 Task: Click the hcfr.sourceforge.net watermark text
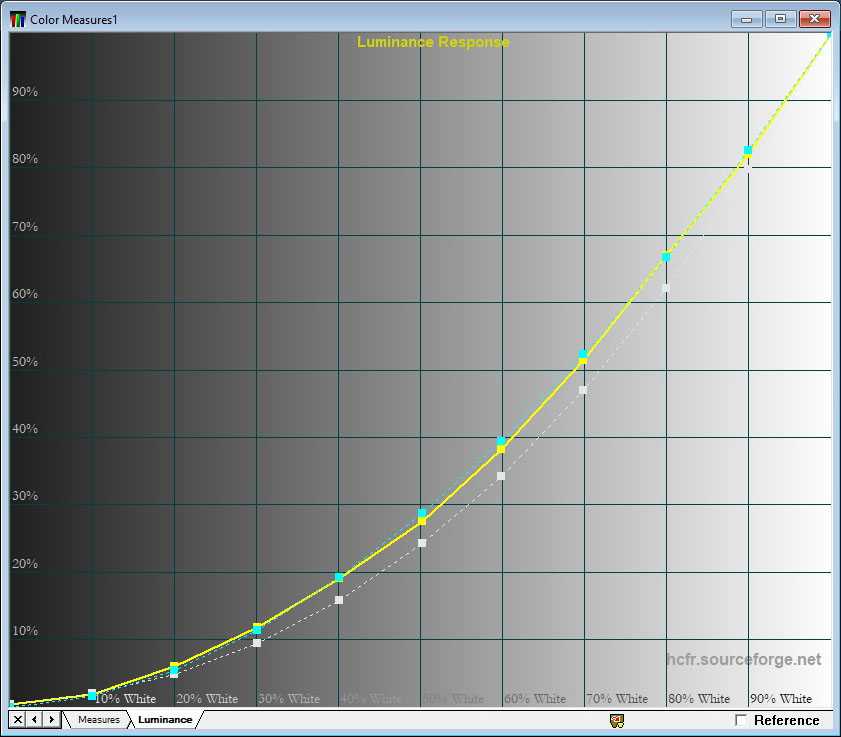(743, 660)
